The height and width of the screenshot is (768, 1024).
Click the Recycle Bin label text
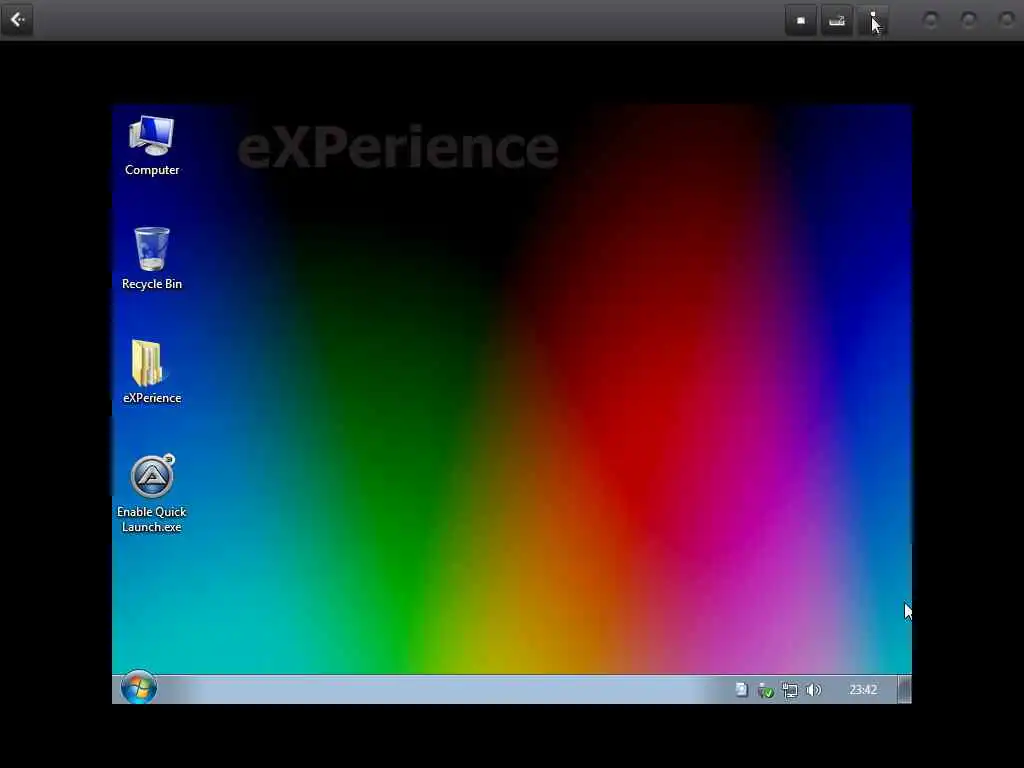[x=152, y=284]
